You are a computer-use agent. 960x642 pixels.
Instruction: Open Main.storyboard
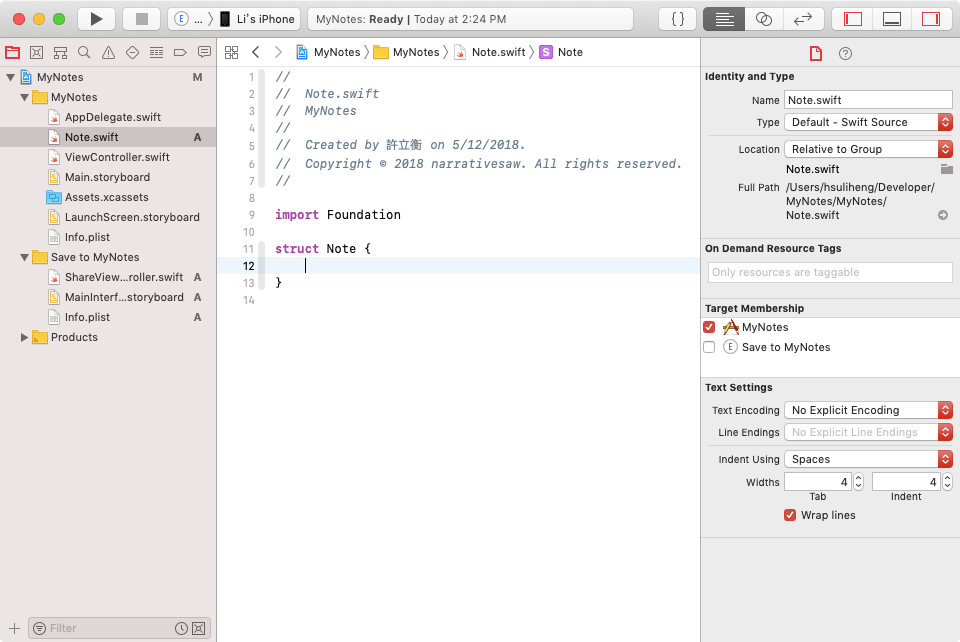click(107, 177)
